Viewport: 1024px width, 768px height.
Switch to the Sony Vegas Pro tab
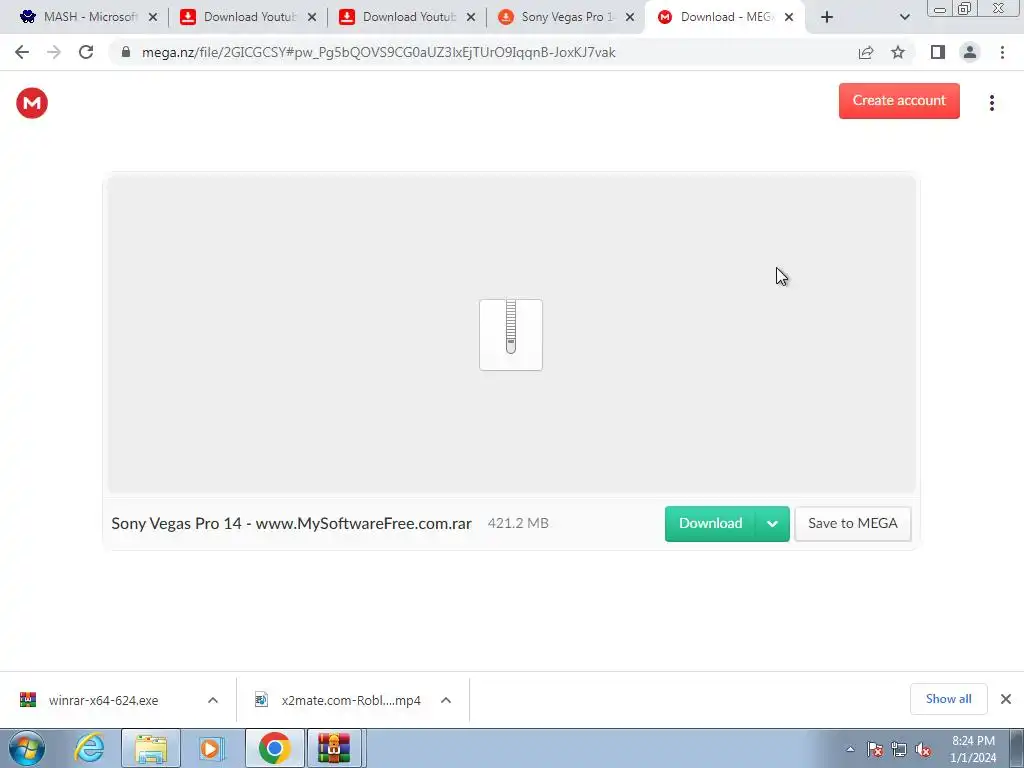point(566,17)
